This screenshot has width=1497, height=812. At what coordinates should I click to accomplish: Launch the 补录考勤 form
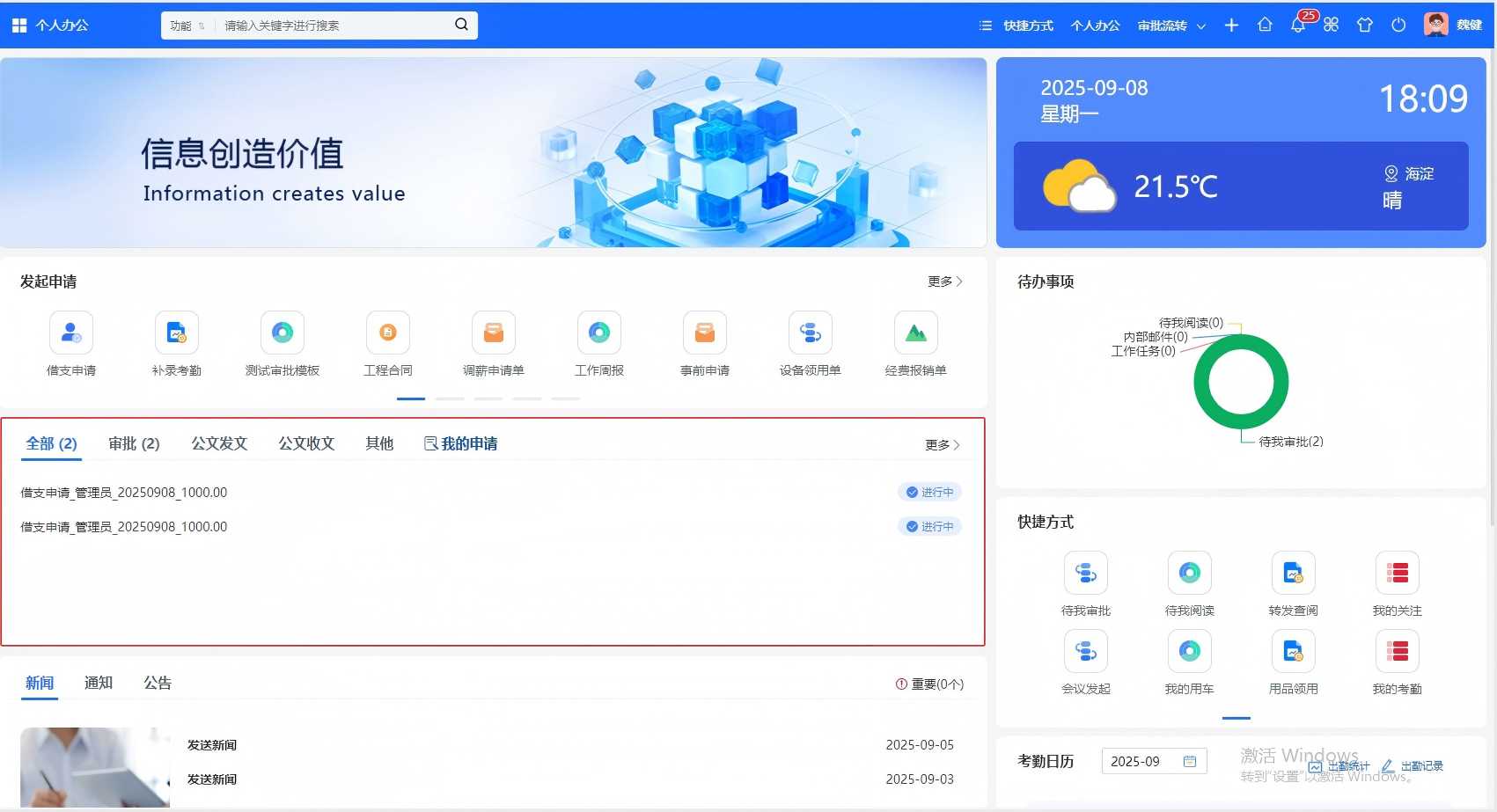pyautogui.click(x=177, y=333)
